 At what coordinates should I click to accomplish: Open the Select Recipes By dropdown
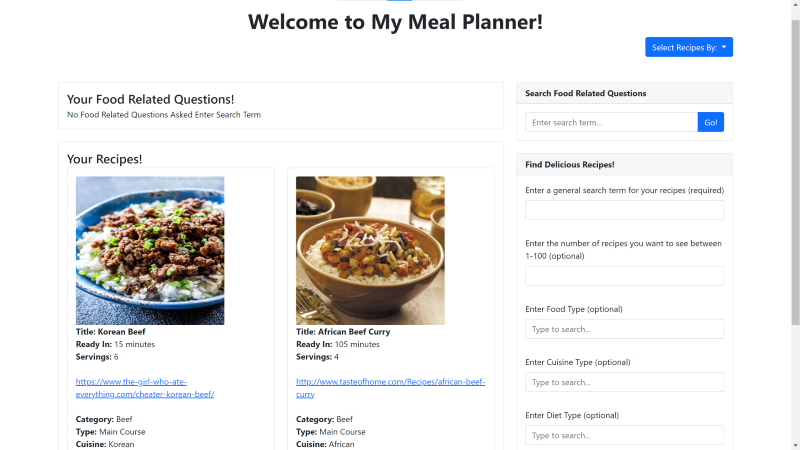689,47
